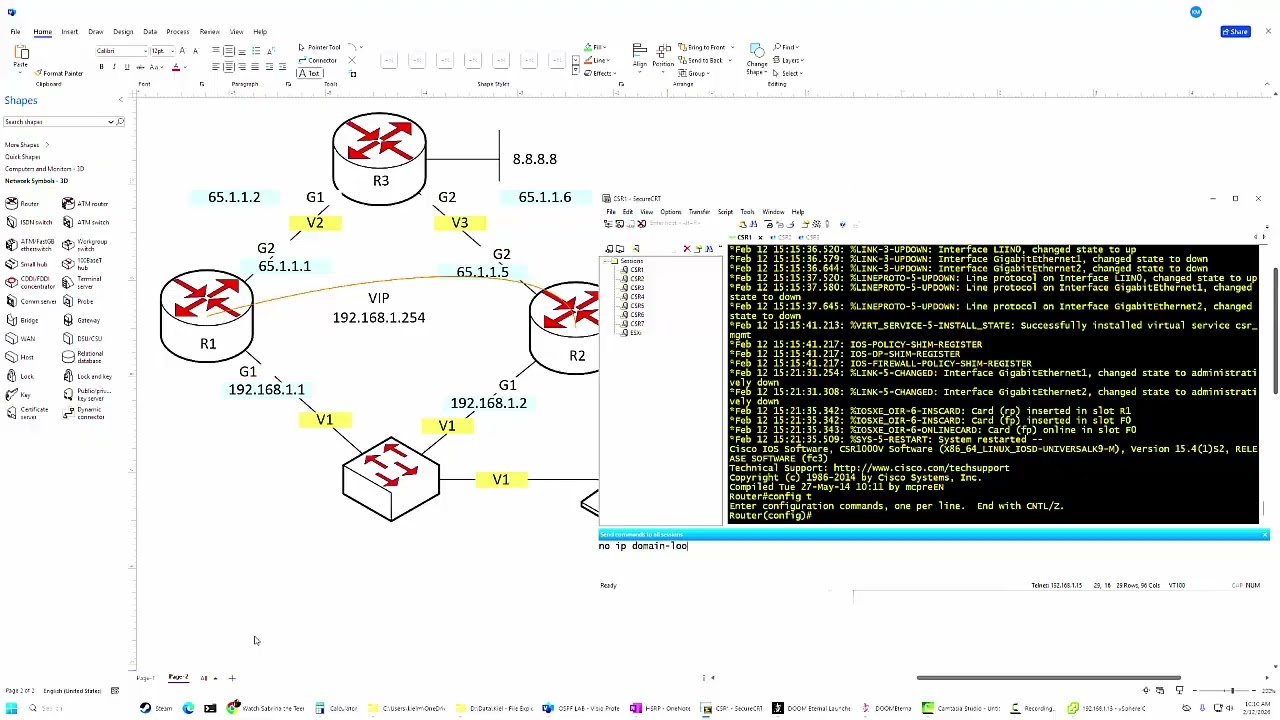Image resolution: width=1280 pixels, height=720 pixels.
Task: Open the Position dropdown in Arrange
Action: (x=663, y=58)
